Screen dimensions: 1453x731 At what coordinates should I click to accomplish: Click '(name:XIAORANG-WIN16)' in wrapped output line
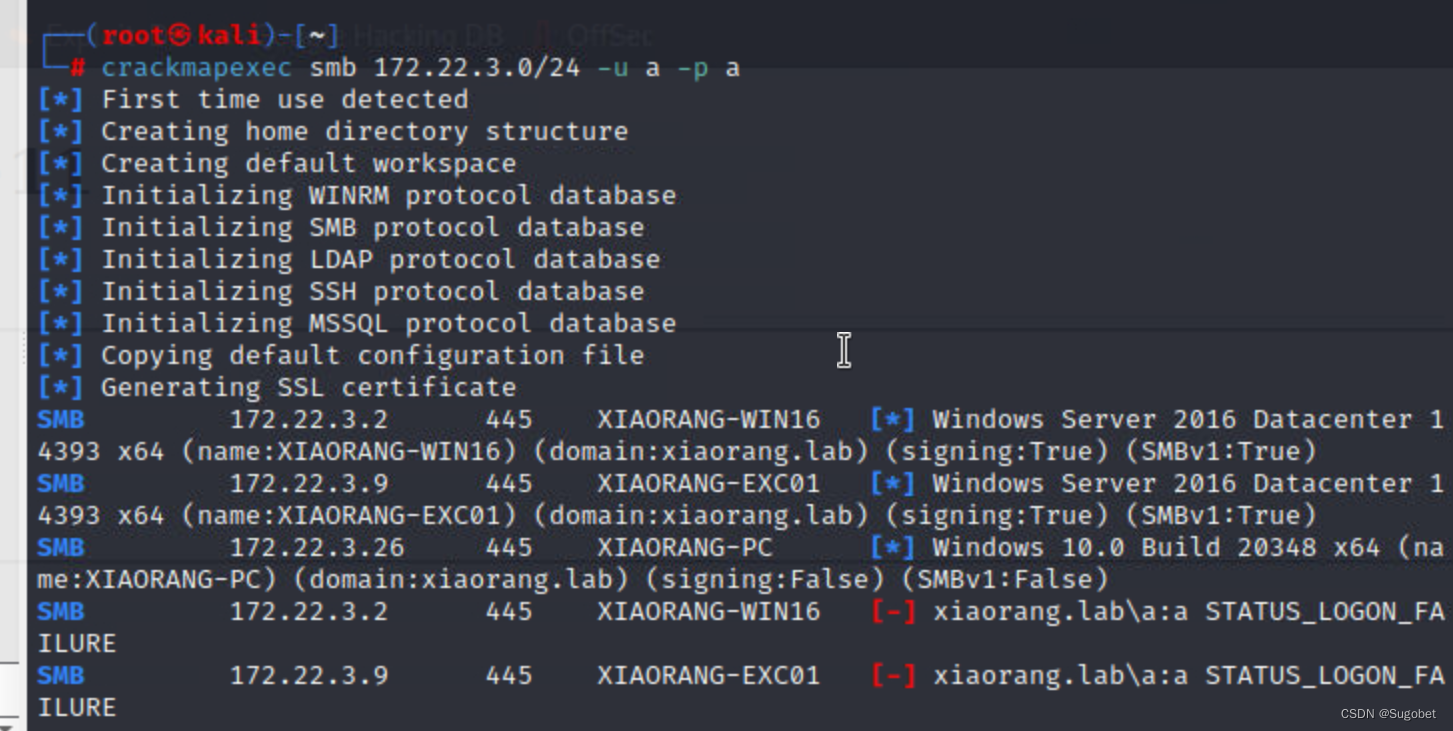click(x=349, y=452)
